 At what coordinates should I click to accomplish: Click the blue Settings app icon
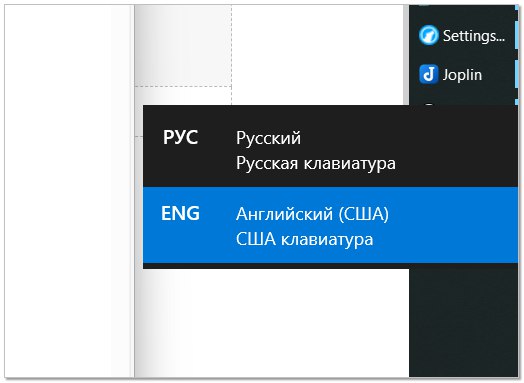point(428,35)
